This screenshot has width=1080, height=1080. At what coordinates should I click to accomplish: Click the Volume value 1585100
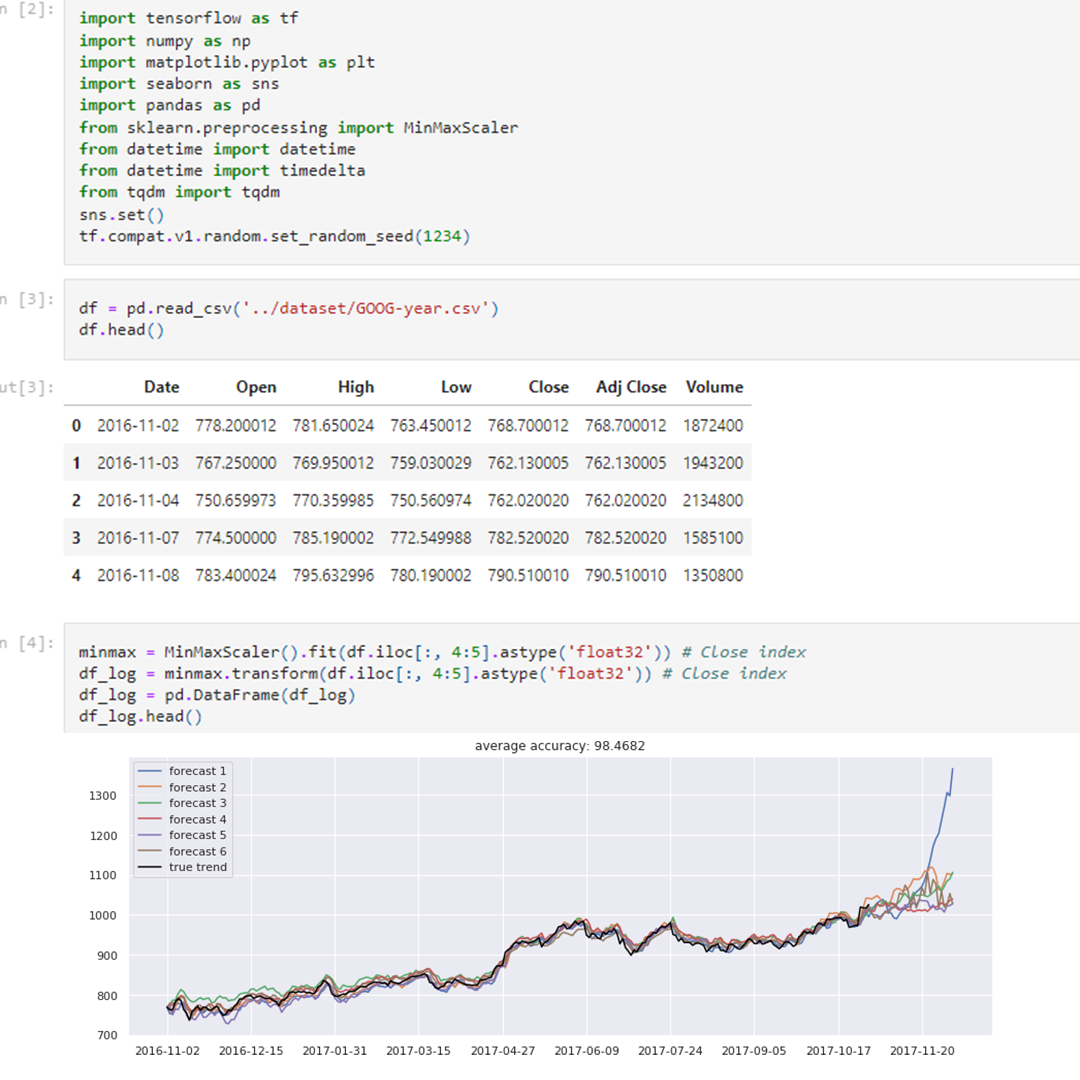713,537
